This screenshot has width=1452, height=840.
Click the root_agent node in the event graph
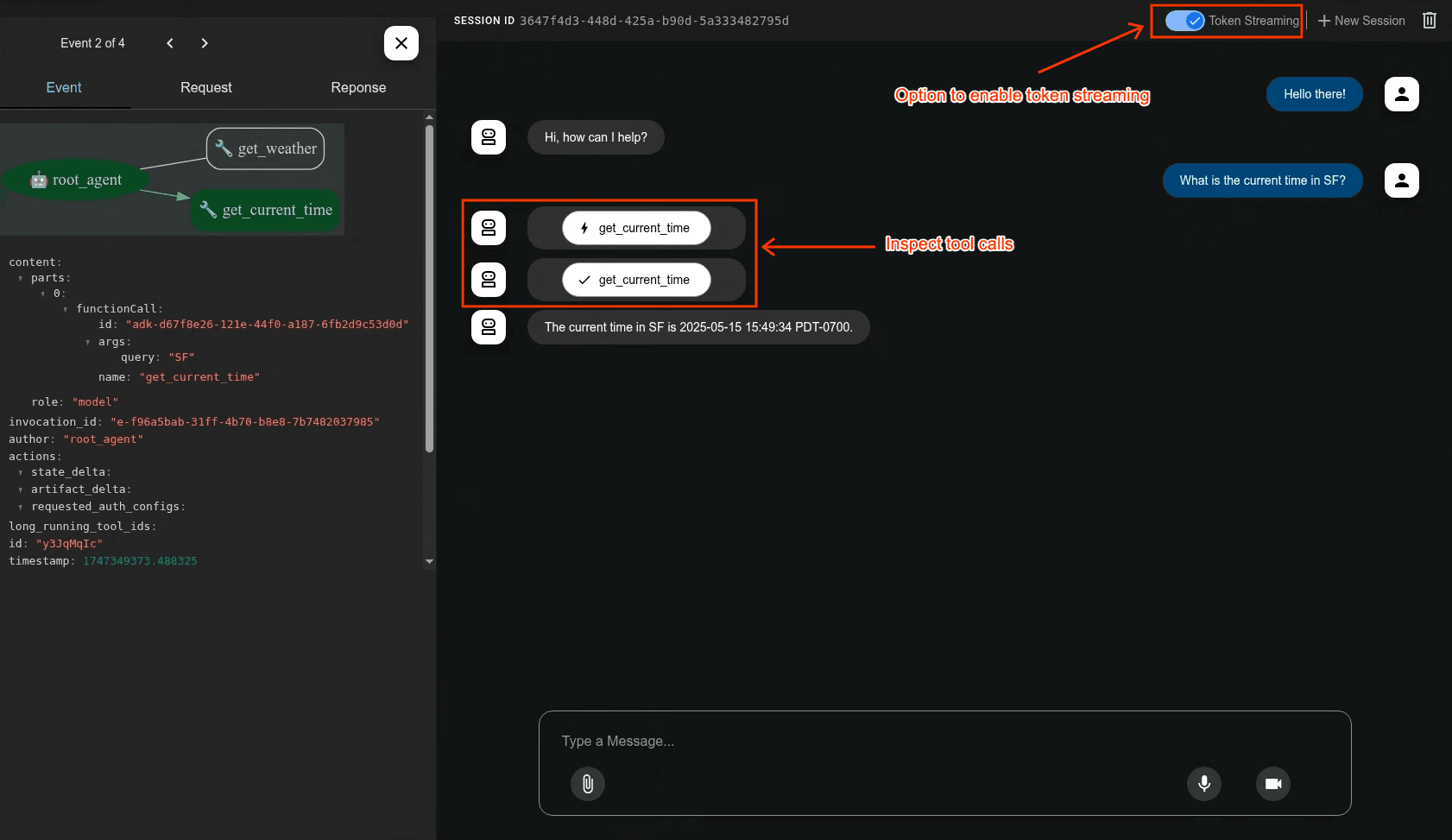(78, 180)
